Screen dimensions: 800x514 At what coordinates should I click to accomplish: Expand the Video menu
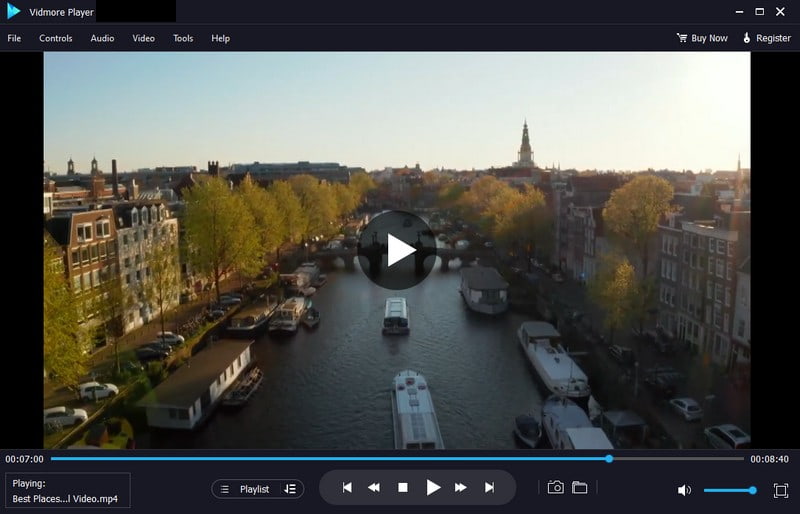click(x=143, y=38)
